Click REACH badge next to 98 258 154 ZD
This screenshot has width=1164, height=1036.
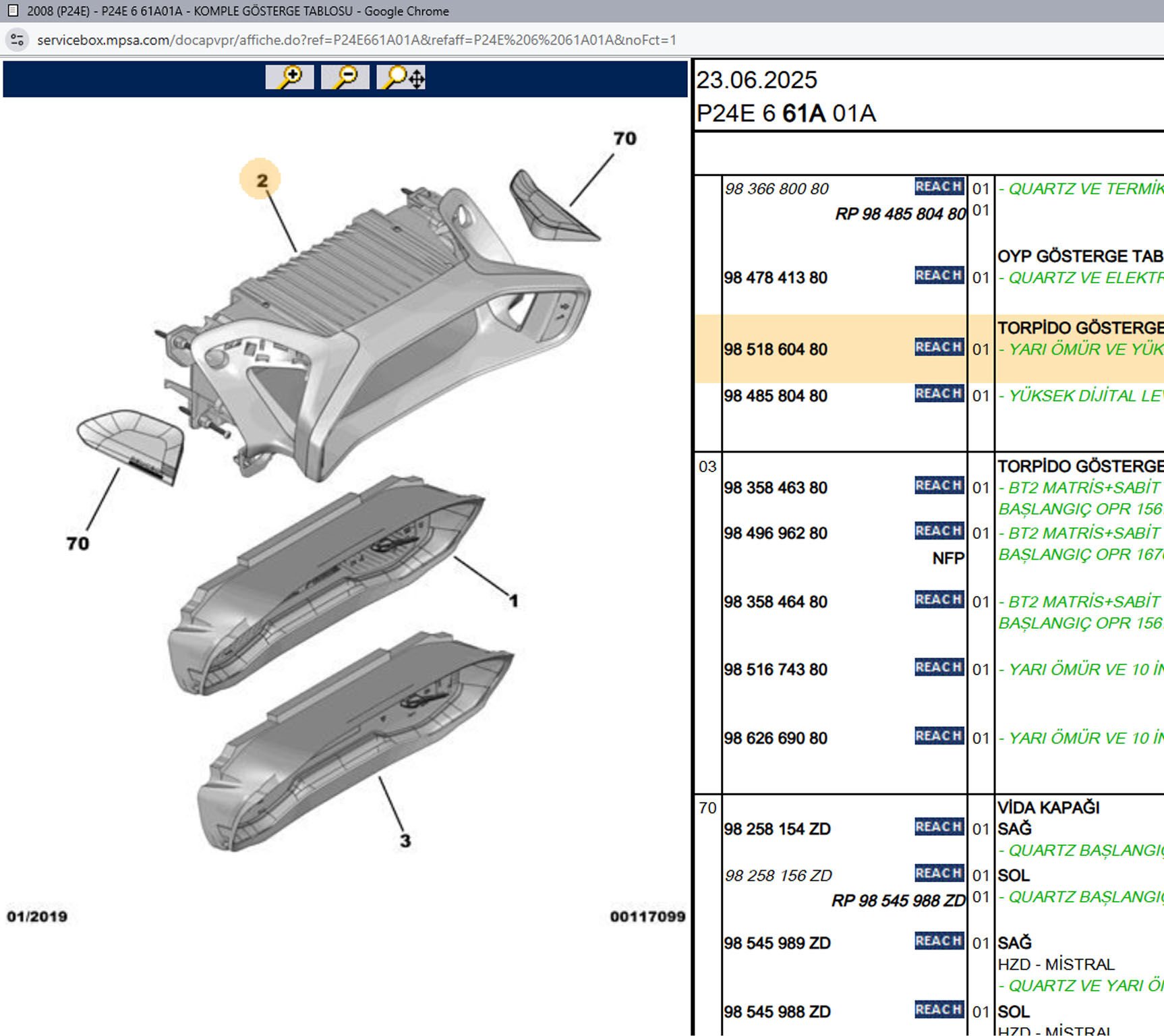(939, 827)
